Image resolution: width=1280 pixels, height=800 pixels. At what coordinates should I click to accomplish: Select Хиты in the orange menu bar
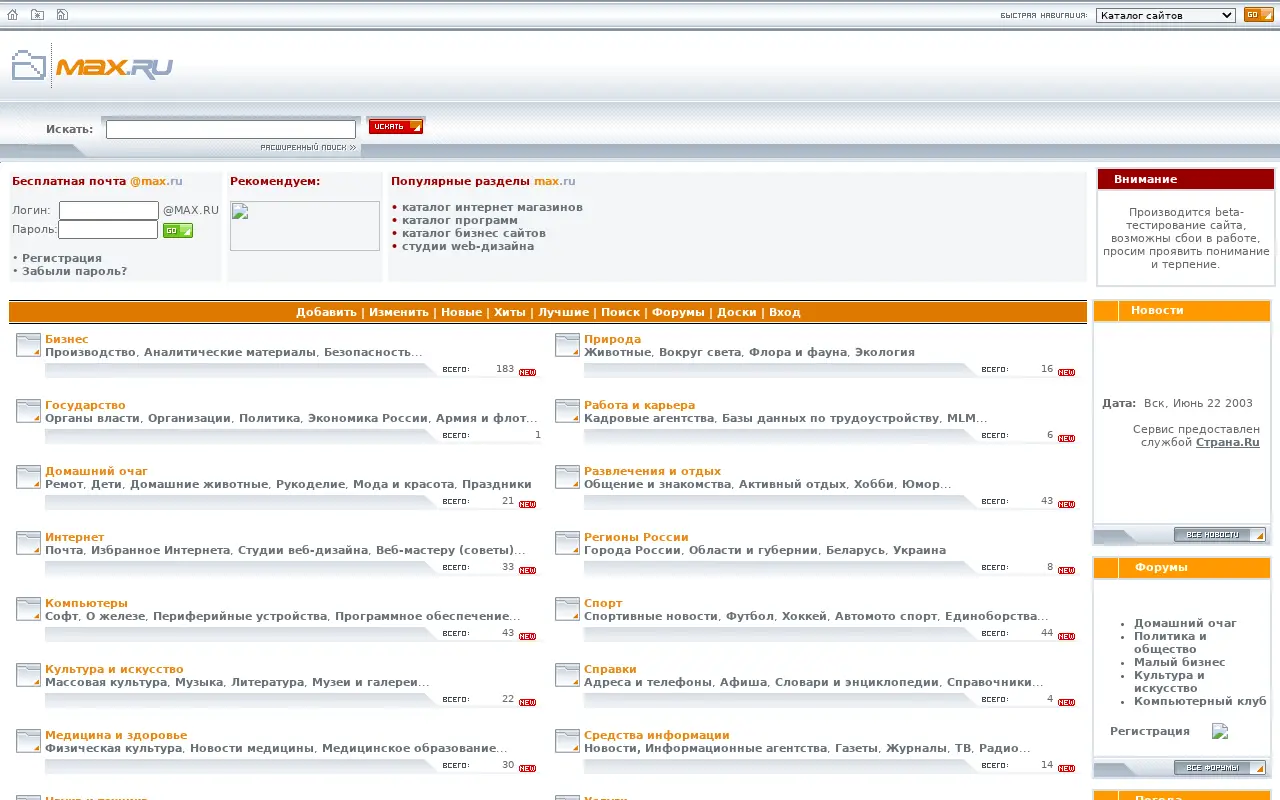click(x=510, y=312)
